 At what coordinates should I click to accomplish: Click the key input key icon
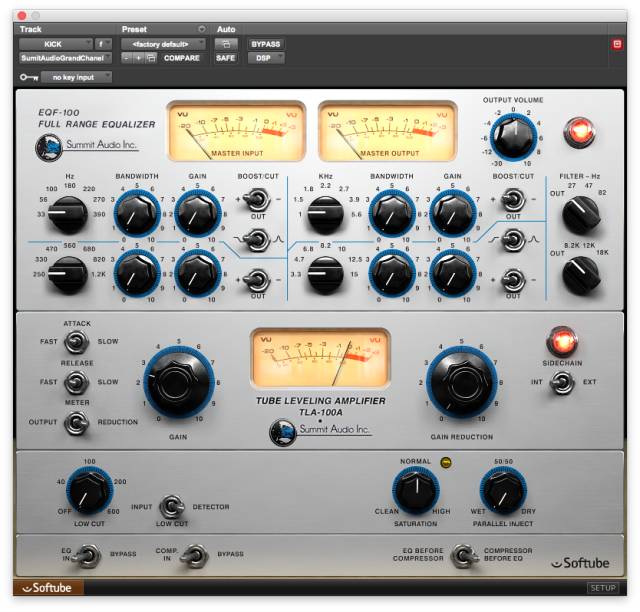coord(29,77)
